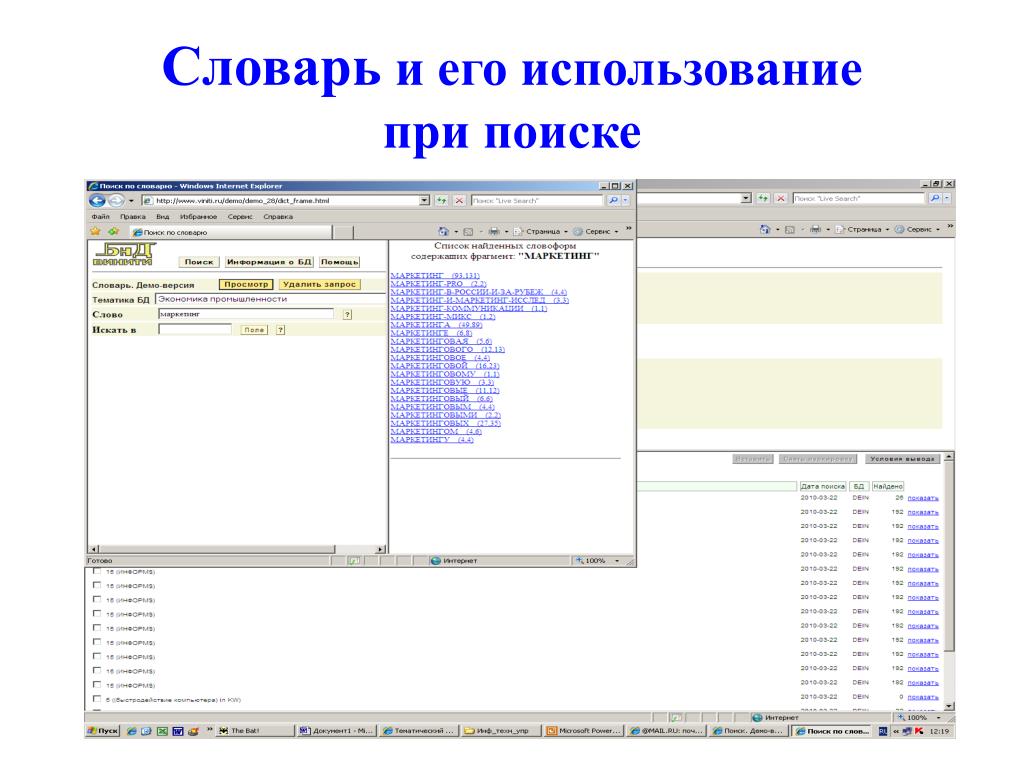Refresh the dictionary search page in the front window
Screen dimensions: 1024x768
coord(441,200)
